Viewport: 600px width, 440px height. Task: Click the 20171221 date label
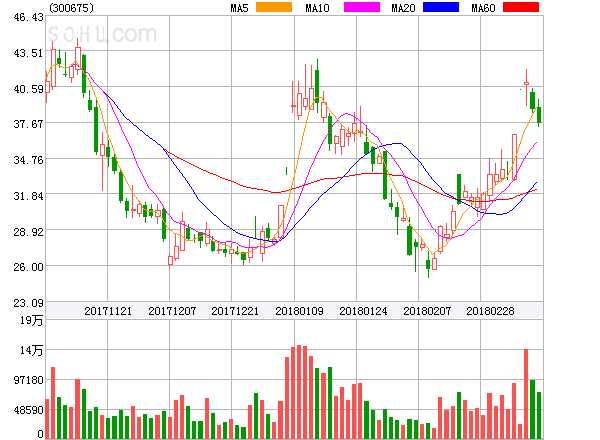(235, 311)
